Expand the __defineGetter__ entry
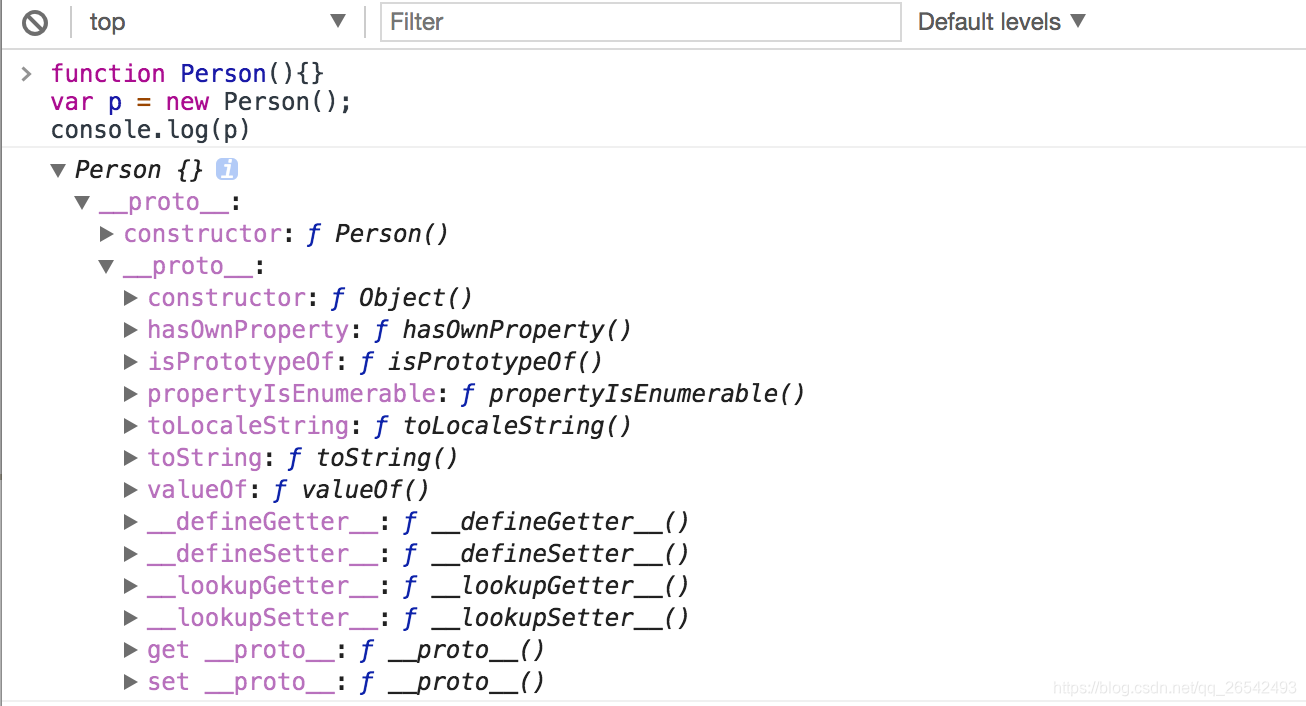 pyautogui.click(x=131, y=522)
